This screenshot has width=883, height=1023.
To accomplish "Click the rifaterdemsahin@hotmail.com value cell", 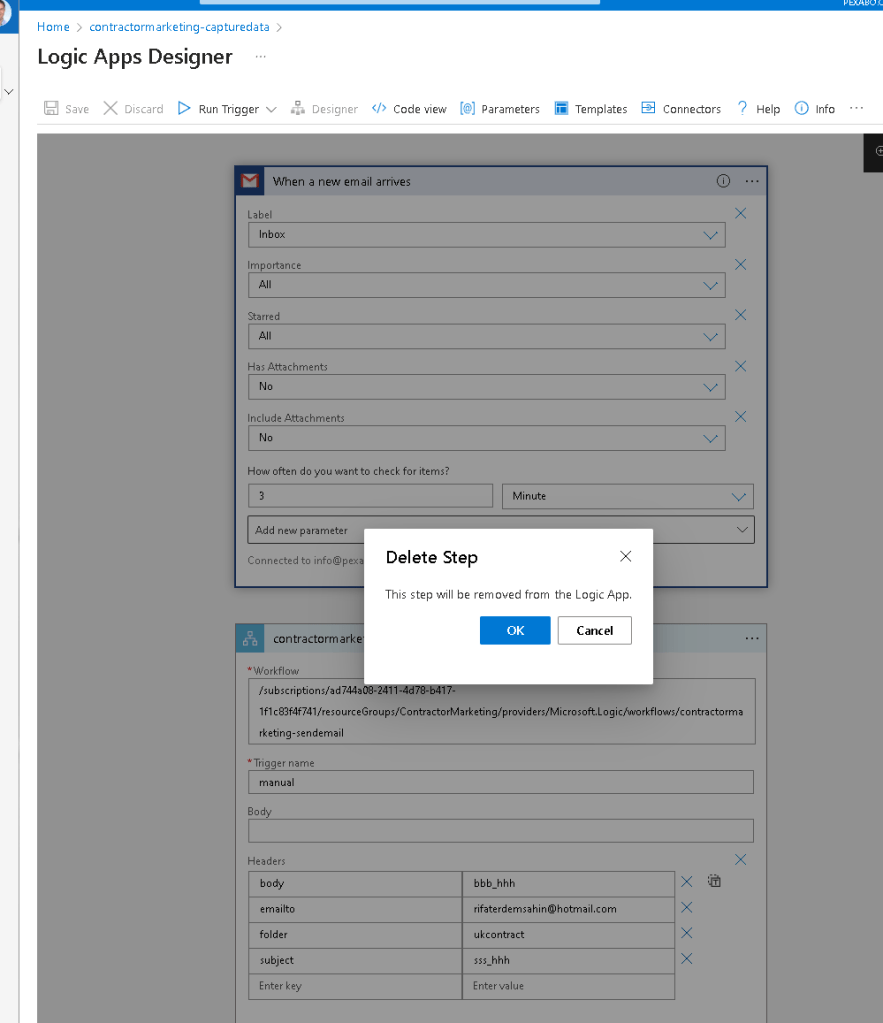I will (x=568, y=909).
